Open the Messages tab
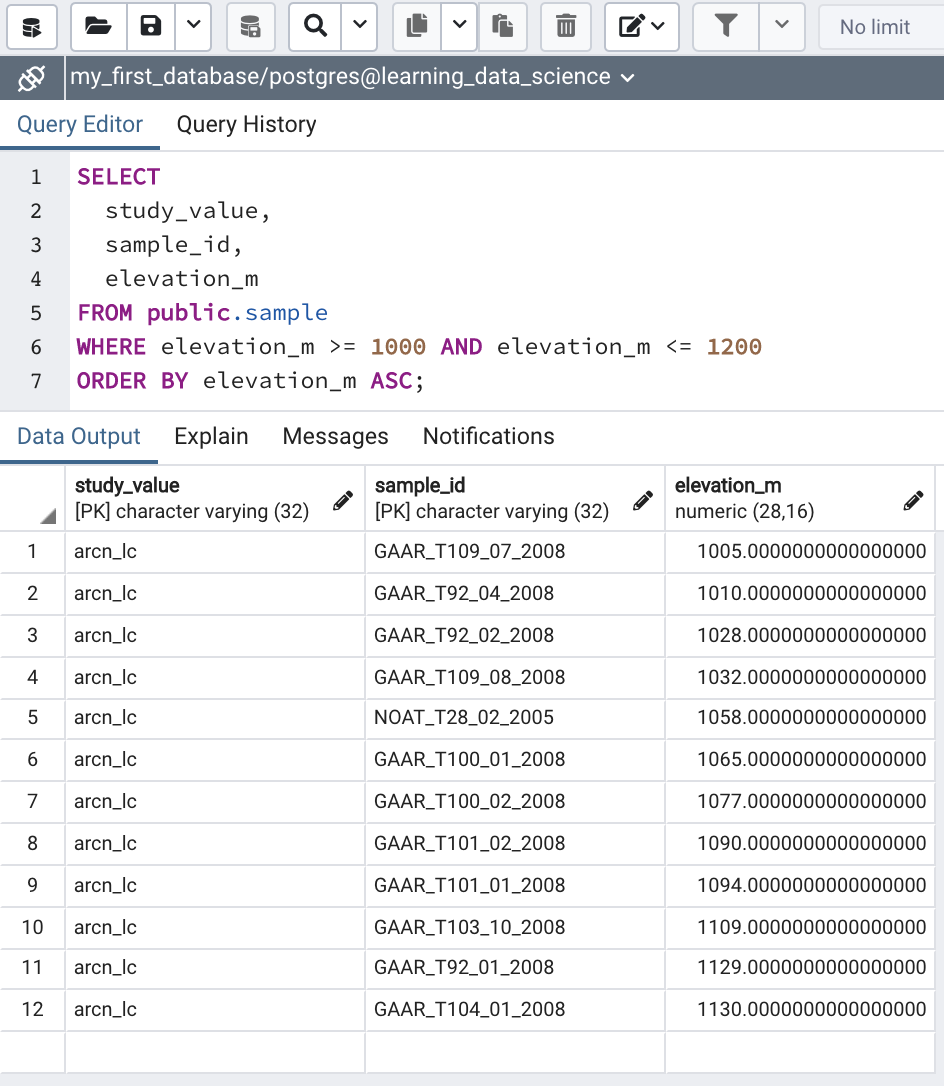The width and height of the screenshot is (944, 1086). coord(335,437)
